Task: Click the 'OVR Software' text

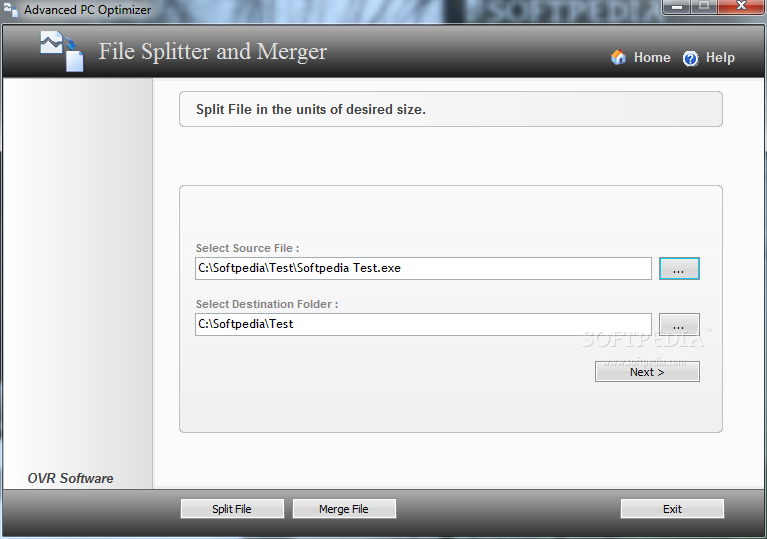Action: pos(70,478)
